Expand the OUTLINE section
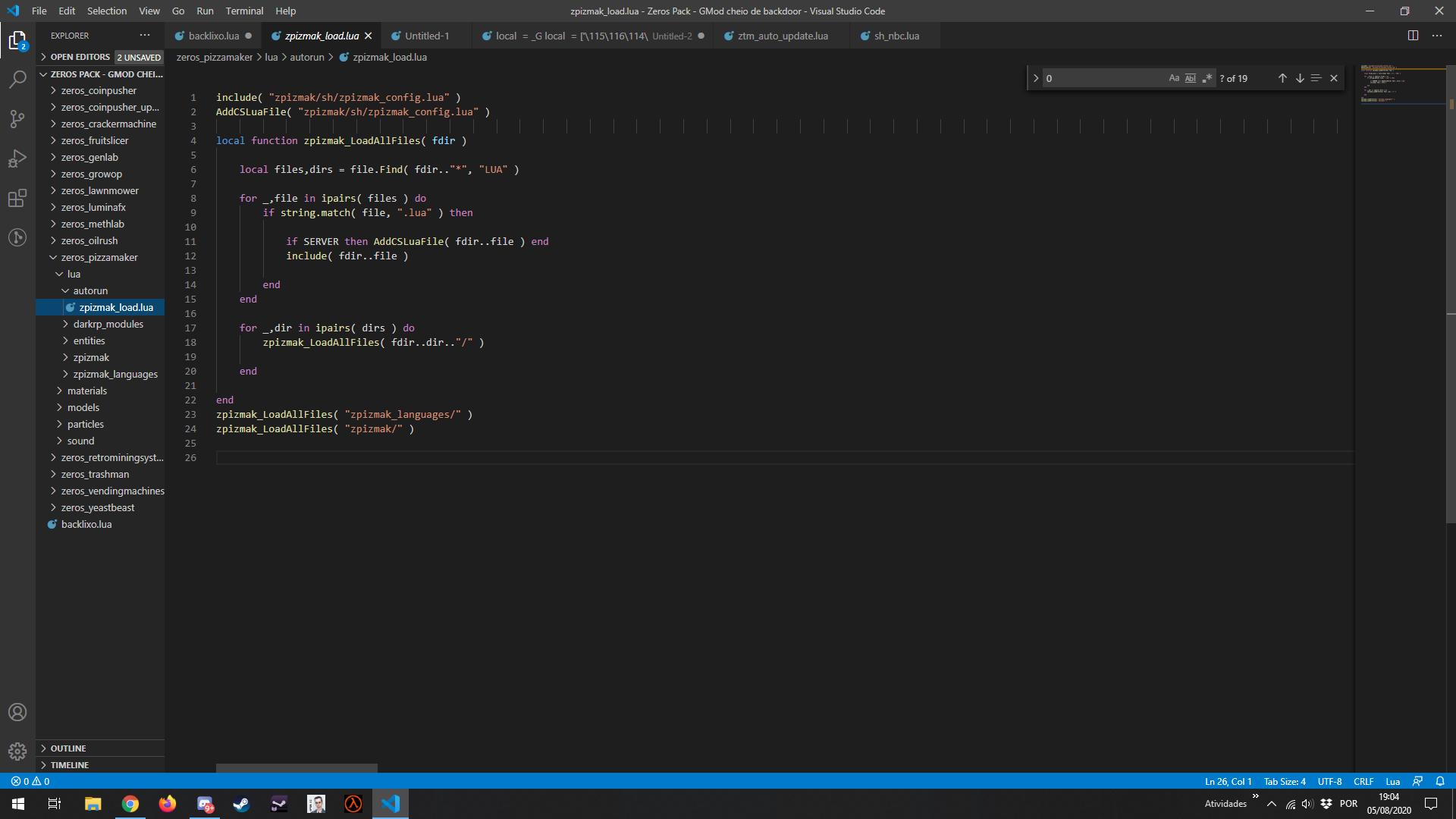This screenshot has width=1456, height=819. tap(68, 748)
